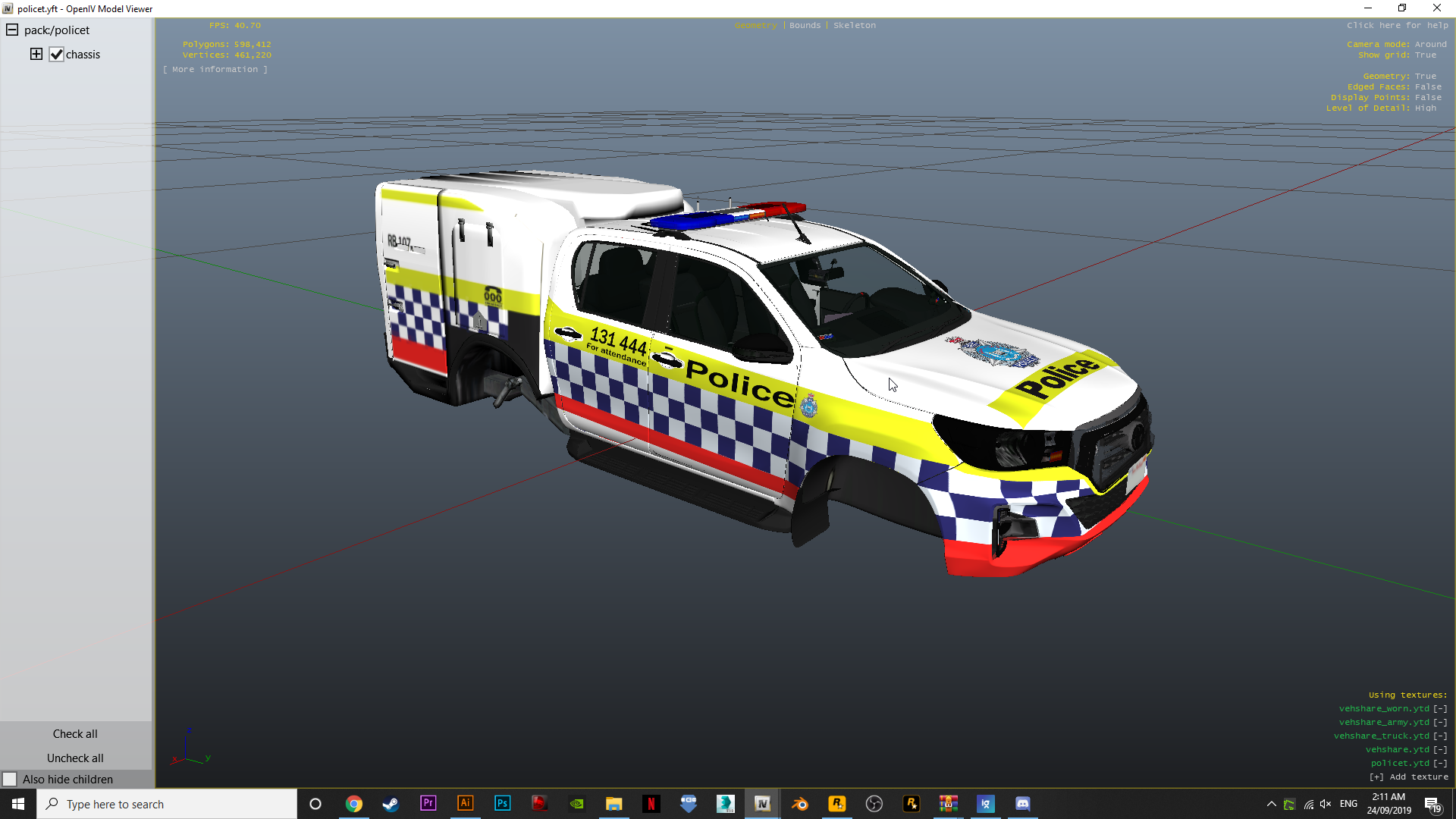Launch Photoshop from the taskbar
Image resolution: width=1456 pixels, height=819 pixels.
pos(502,804)
